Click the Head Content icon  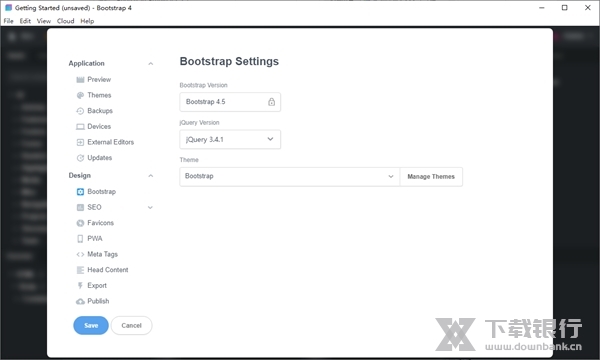pos(80,270)
